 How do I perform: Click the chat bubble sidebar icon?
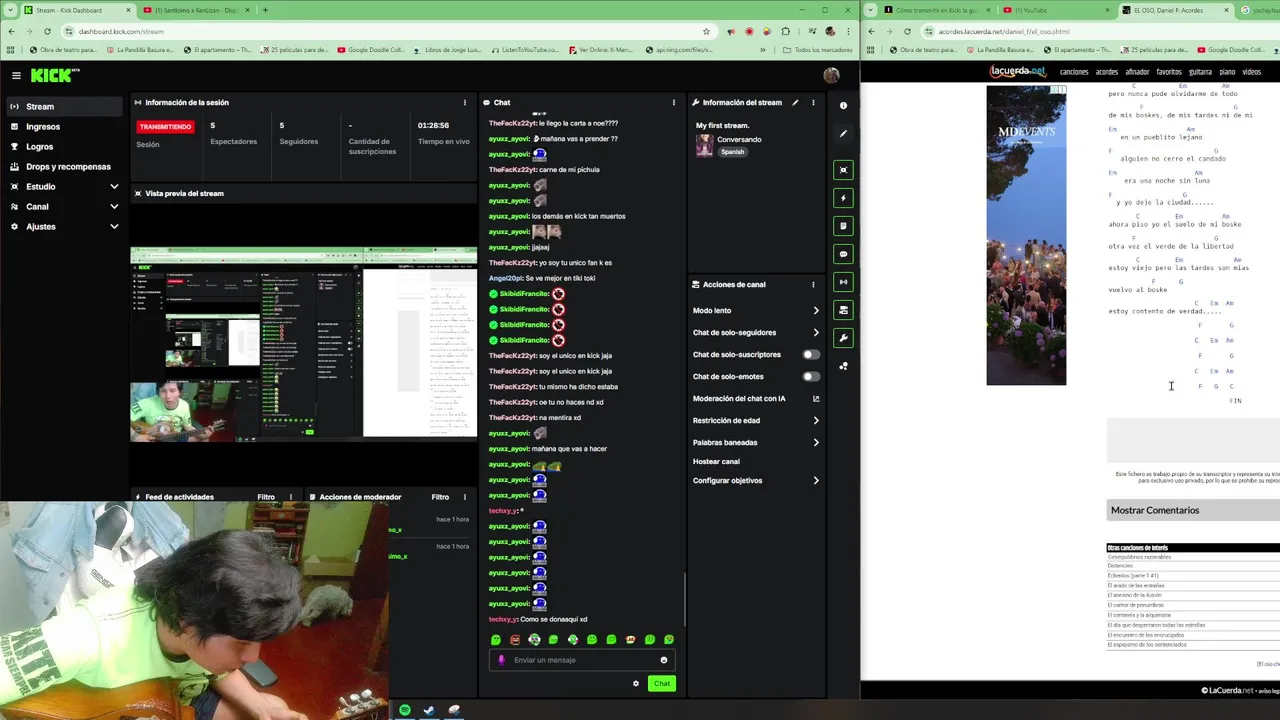point(843,254)
